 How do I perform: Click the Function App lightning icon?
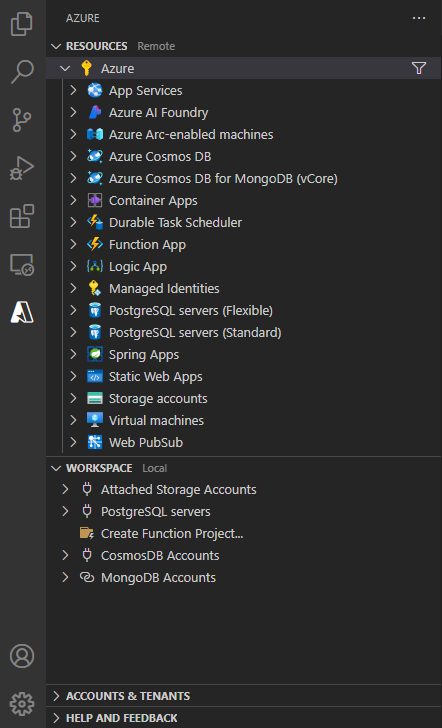[95, 245]
